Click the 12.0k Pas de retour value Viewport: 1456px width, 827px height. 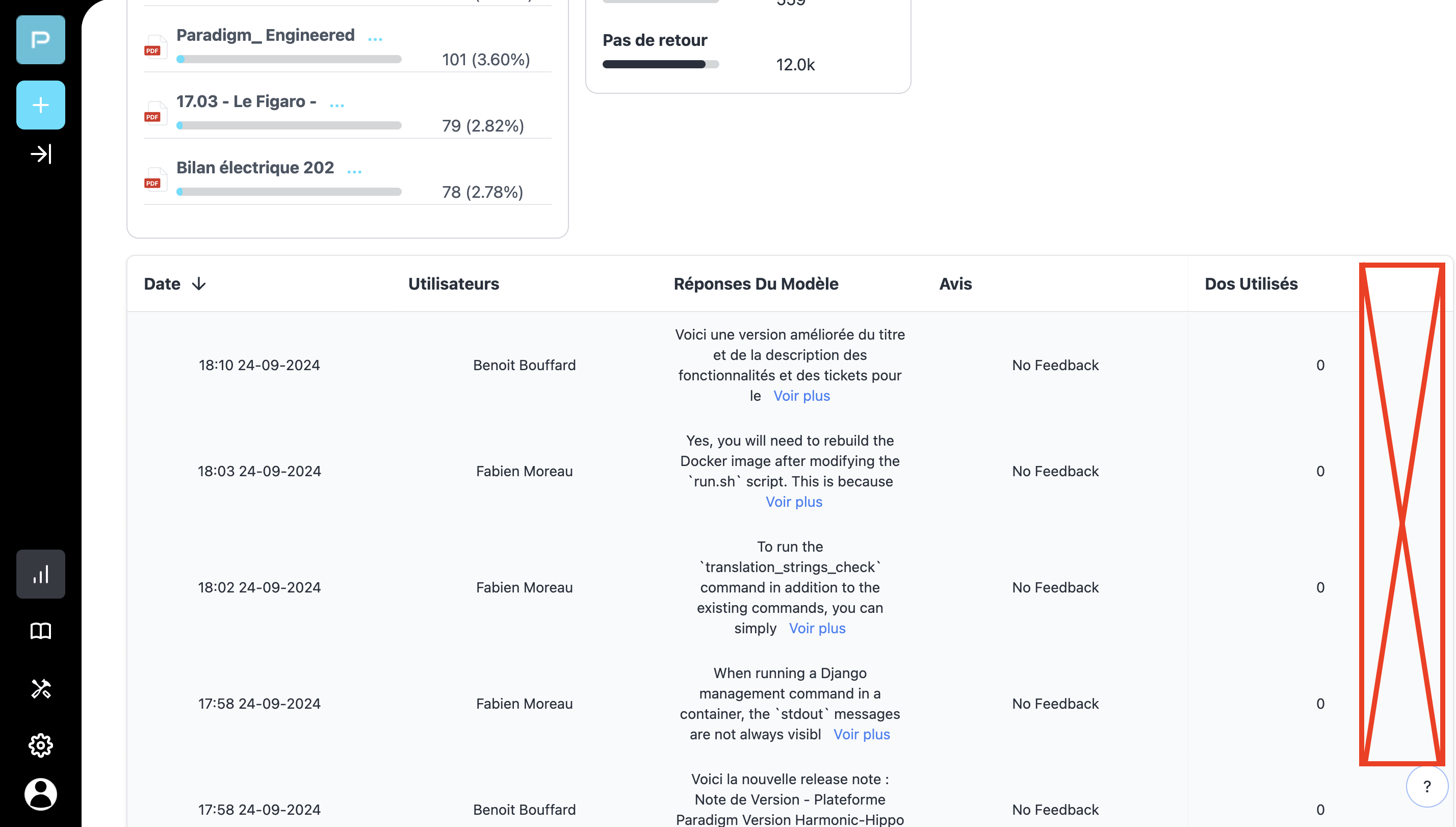point(795,65)
